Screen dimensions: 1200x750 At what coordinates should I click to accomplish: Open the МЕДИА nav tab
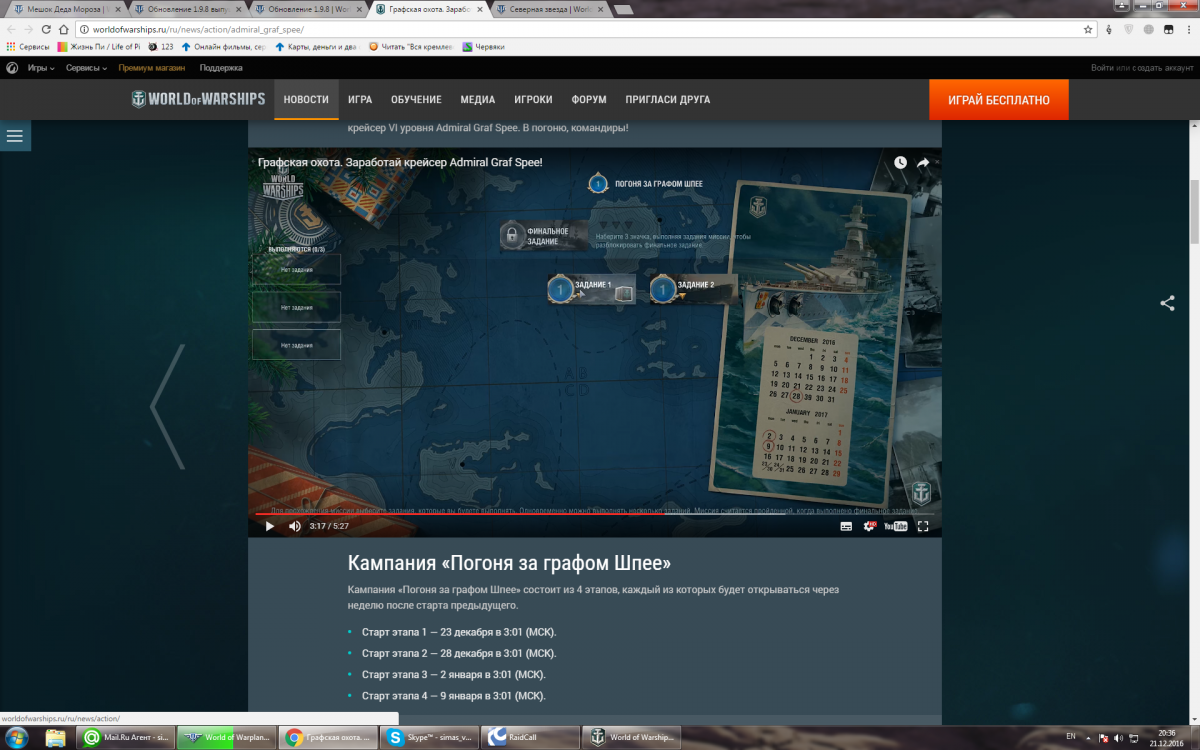(478, 100)
